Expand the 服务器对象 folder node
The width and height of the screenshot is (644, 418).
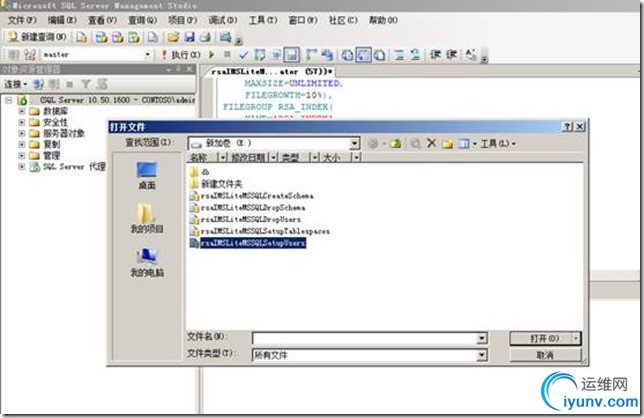(22, 133)
